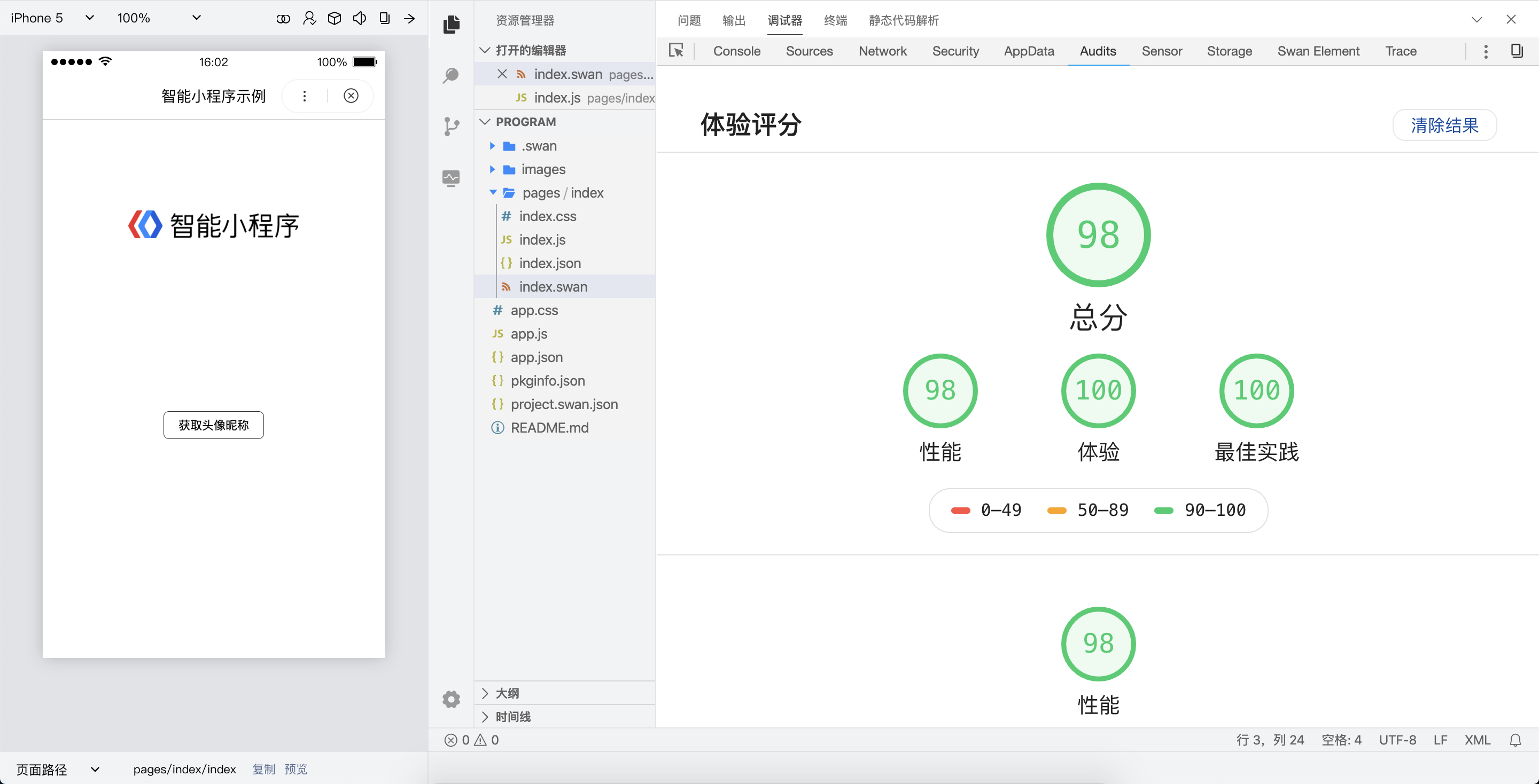Expand the .swan folder
The height and width of the screenshot is (784, 1539).
[x=492, y=146]
